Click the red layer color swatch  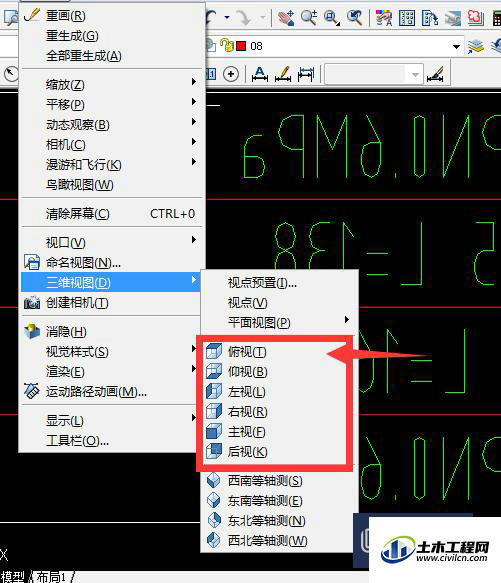241,46
